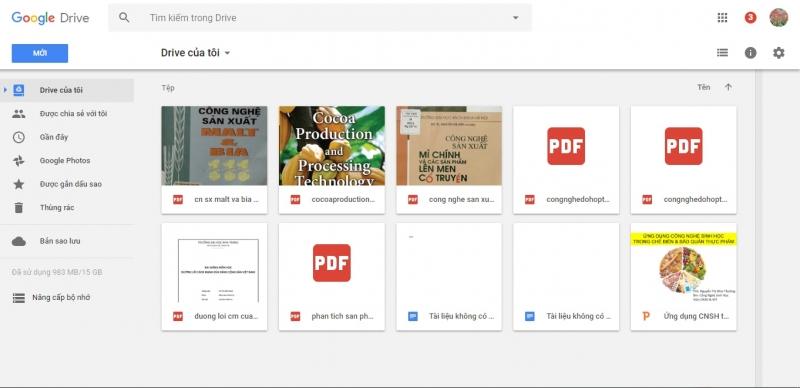Click the 'cocoaproduction...' file name
Image resolution: width=800 pixels, height=388 pixels.
343,200
